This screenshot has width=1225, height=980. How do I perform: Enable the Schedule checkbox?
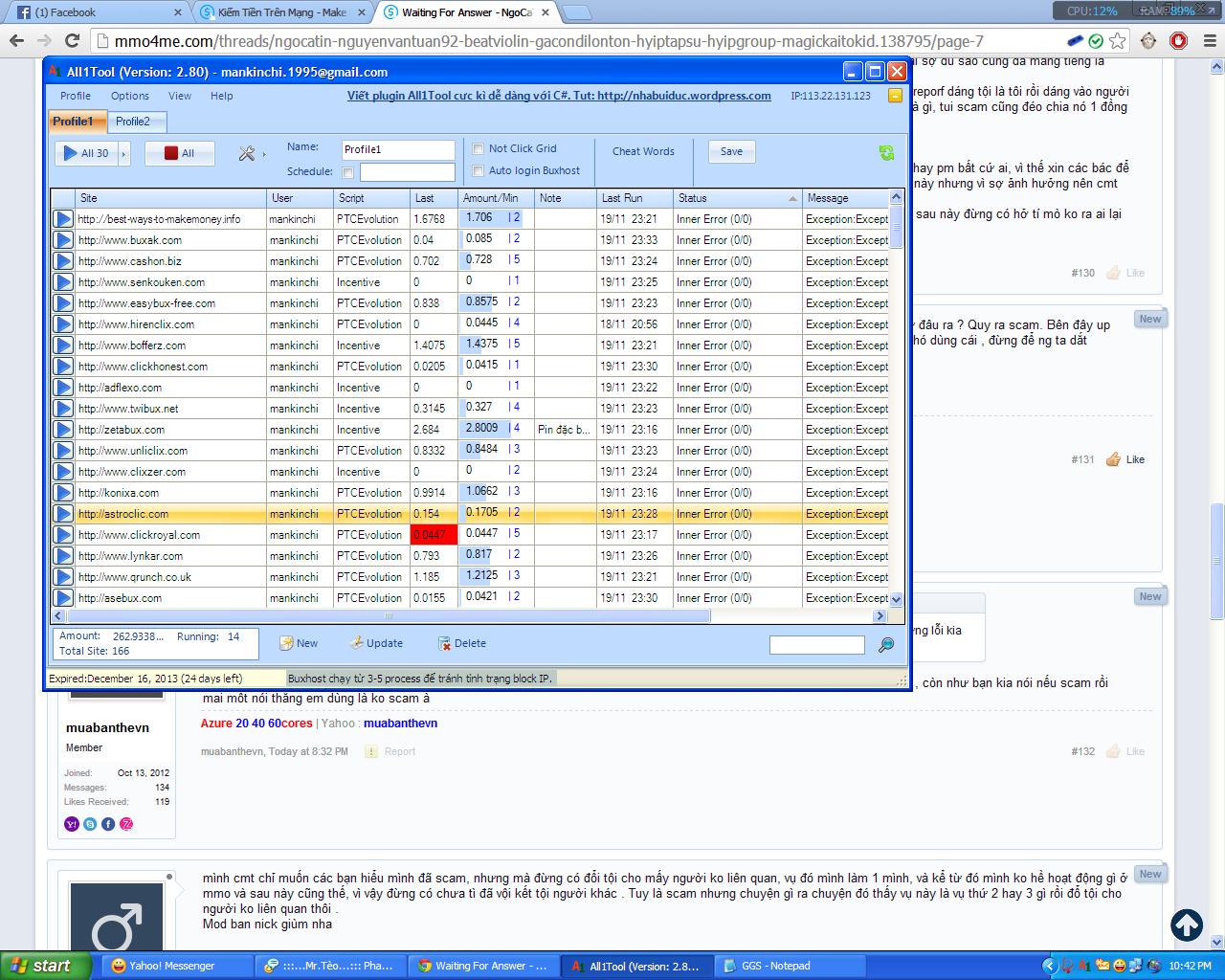pos(347,172)
